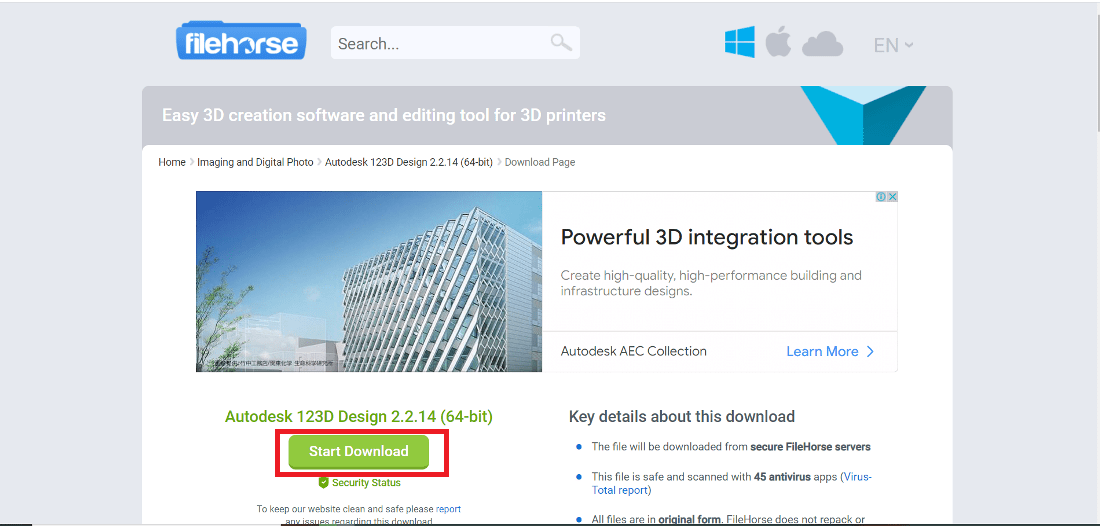Click the Powerful 3D integration tools headline
1100x526 pixels.
coord(706,237)
